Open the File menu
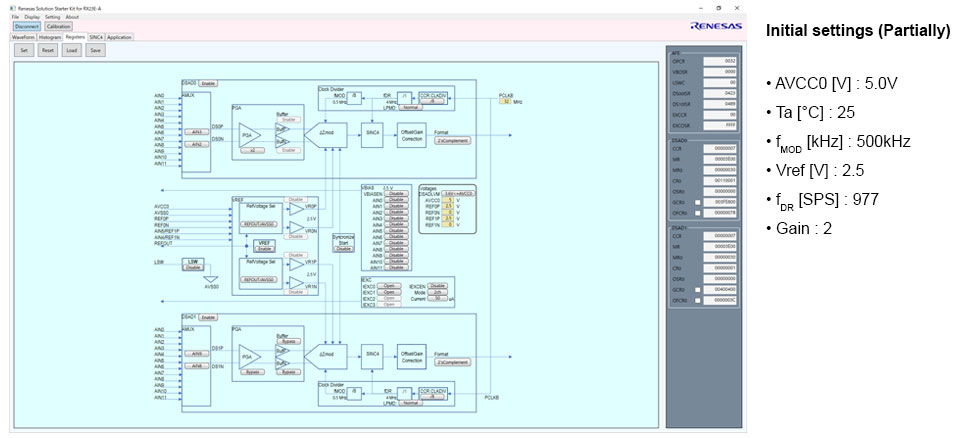Image resolution: width=967 pixels, height=438 pixels. (x=15, y=17)
